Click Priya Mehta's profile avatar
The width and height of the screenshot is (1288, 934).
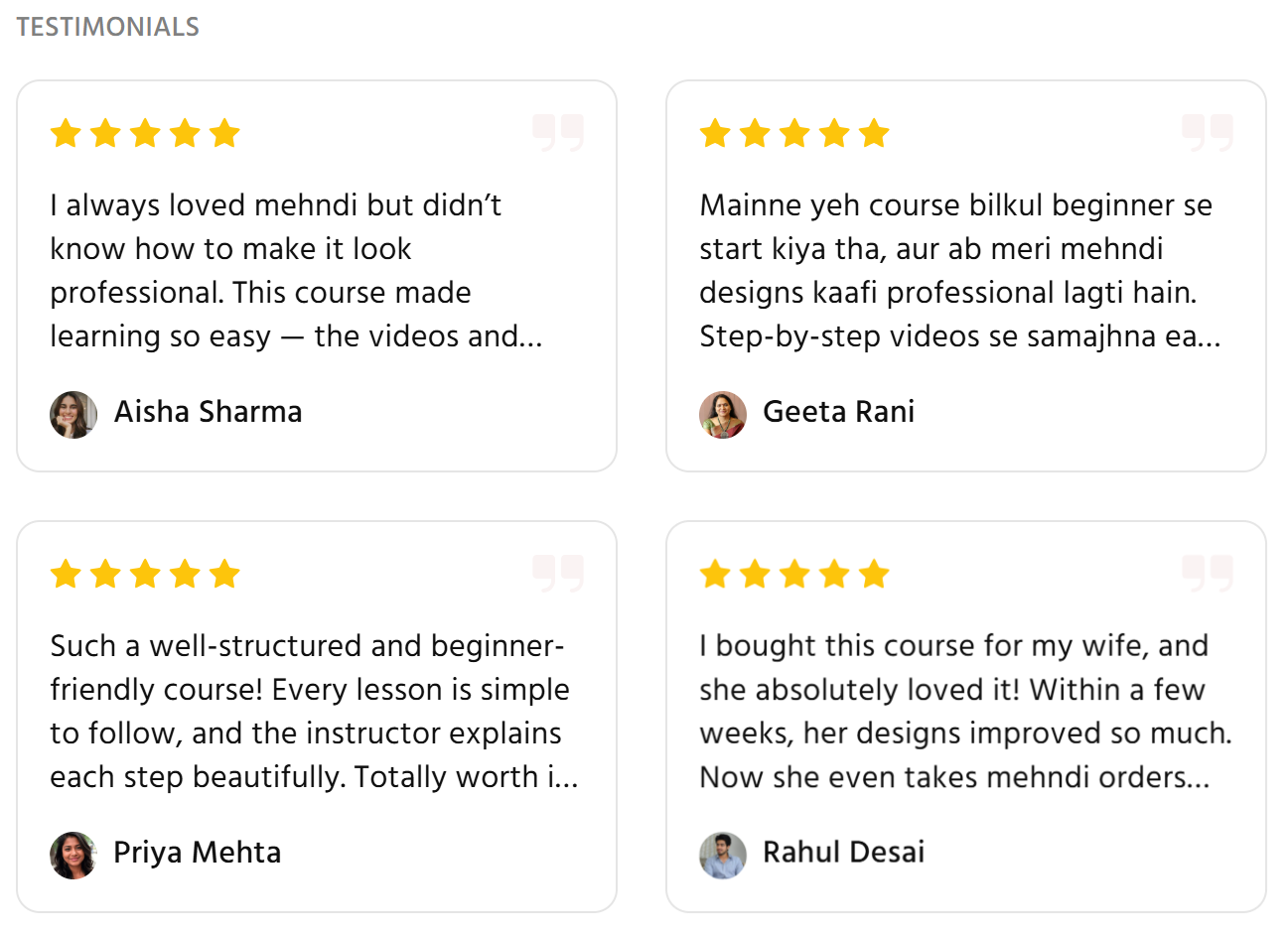73,855
